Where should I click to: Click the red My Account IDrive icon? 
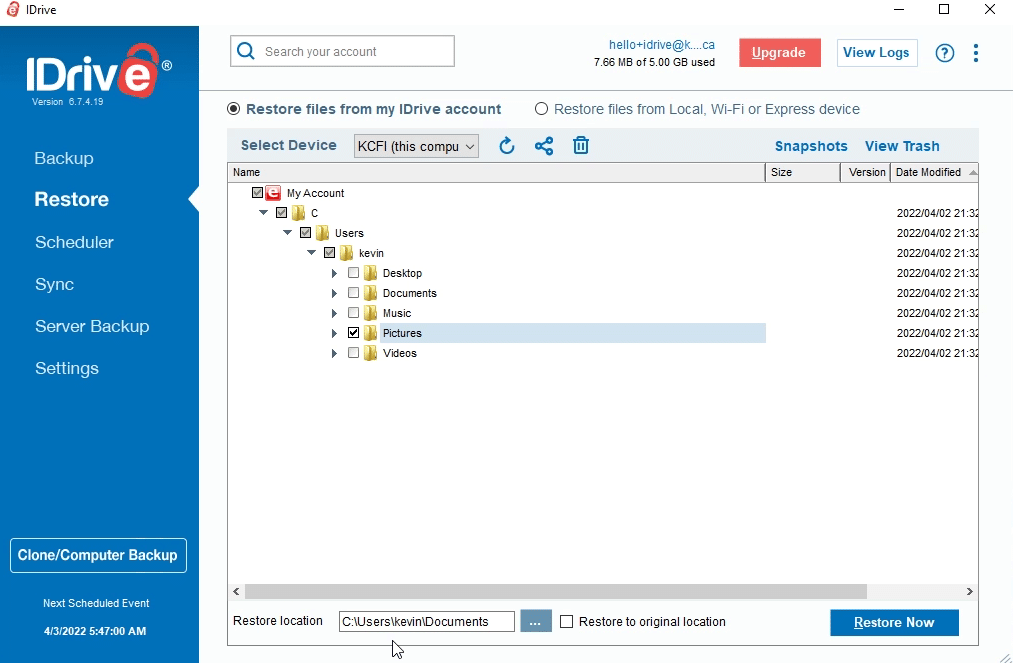(273, 193)
